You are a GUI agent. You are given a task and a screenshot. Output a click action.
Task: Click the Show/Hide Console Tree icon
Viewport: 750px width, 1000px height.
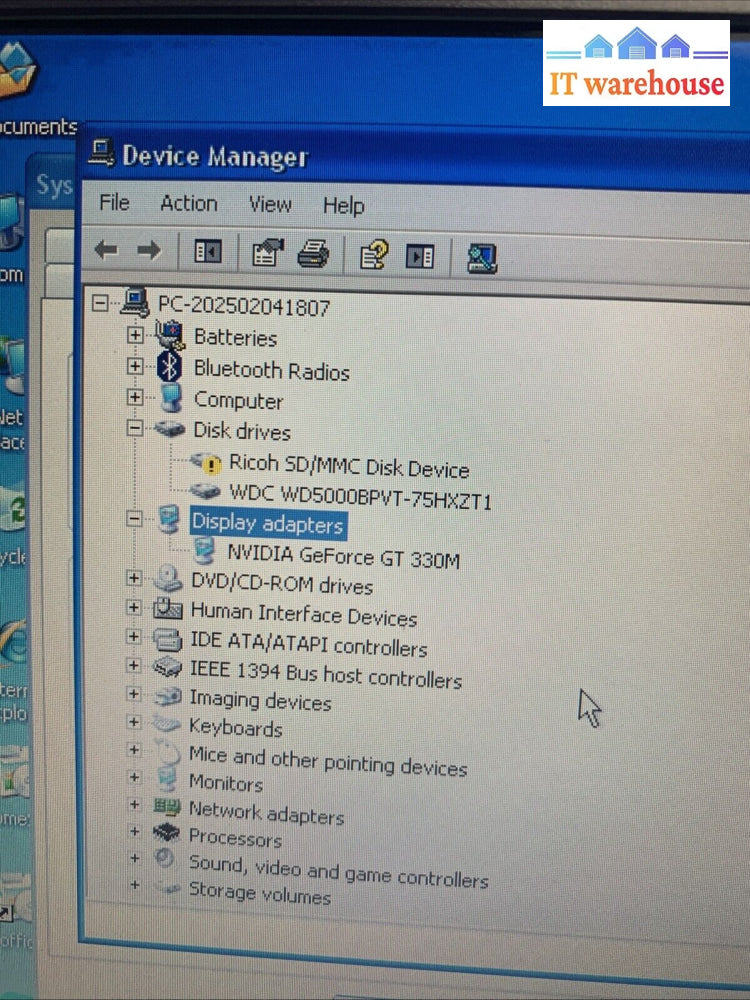coord(207,253)
